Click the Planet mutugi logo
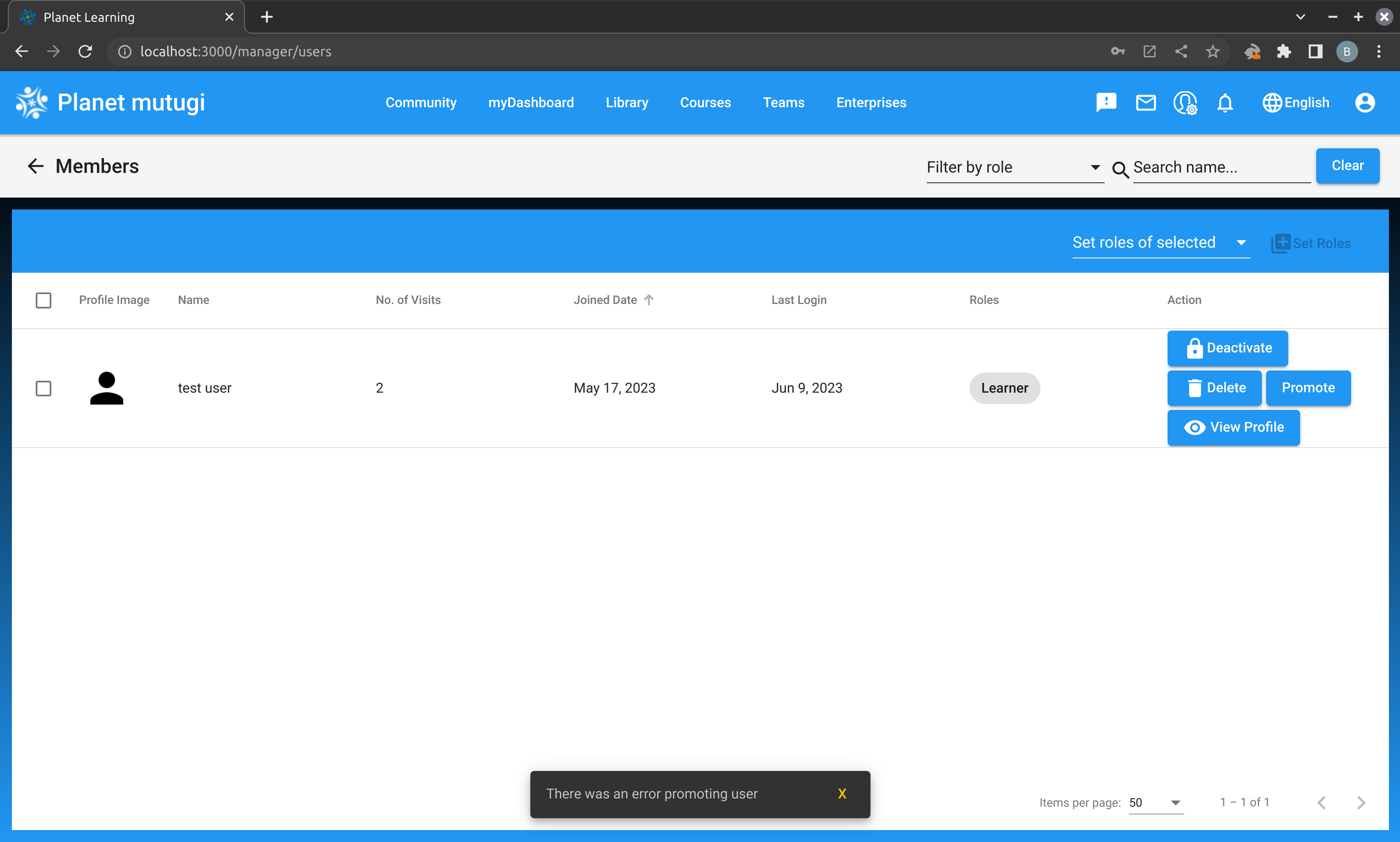The width and height of the screenshot is (1400, 842). pyautogui.click(x=32, y=103)
